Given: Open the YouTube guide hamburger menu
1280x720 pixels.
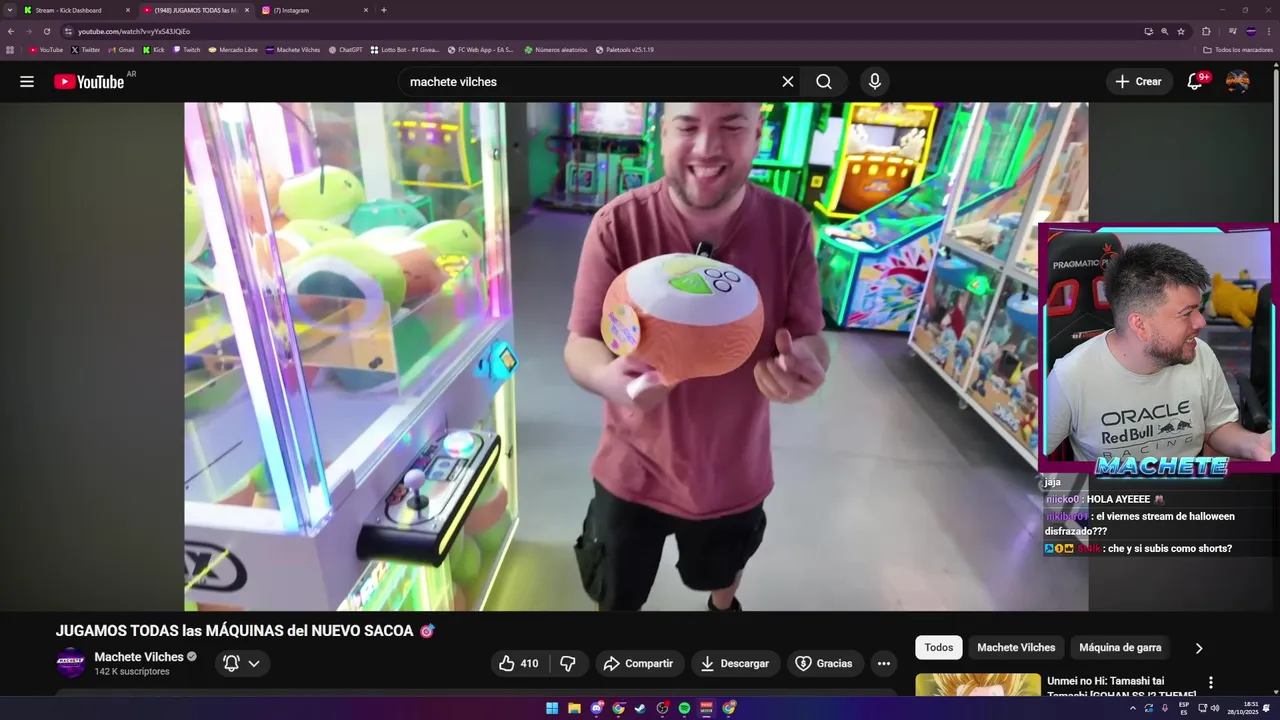Looking at the screenshot, I should 27,82.
